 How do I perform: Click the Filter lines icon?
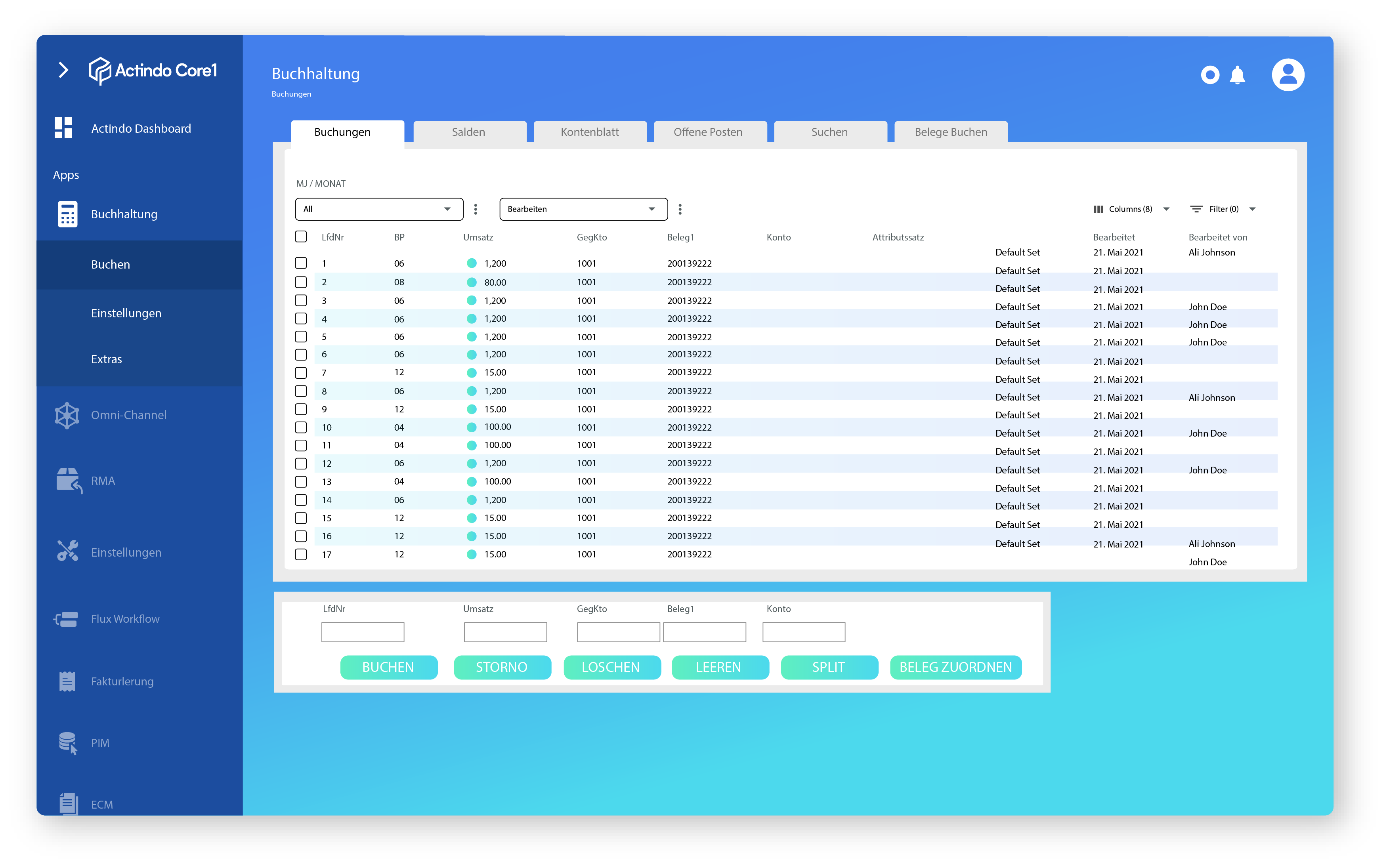click(1196, 209)
